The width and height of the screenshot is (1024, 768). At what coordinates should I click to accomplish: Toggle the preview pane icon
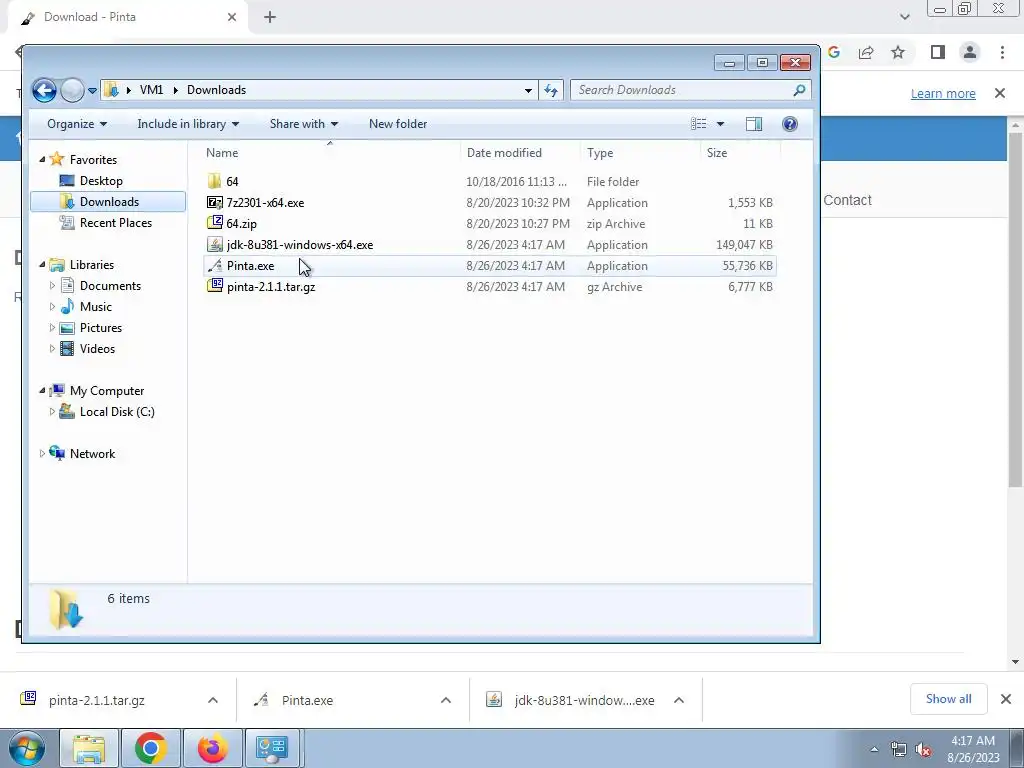click(x=754, y=123)
